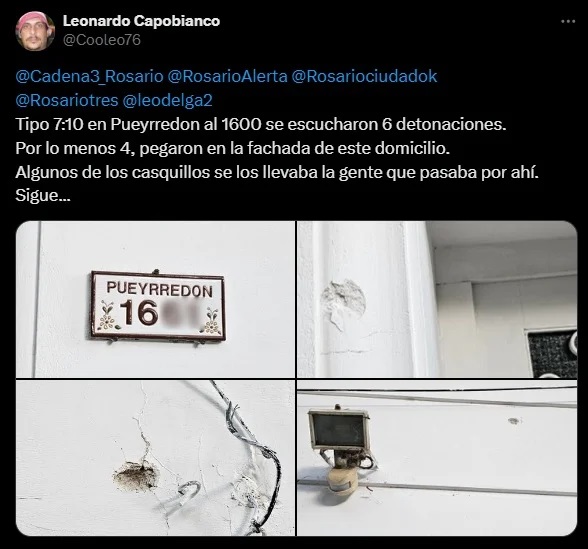The width and height of the screenshot is (588, 549).
Task: View the bullet dent on column photo
Action: point(437,299)
